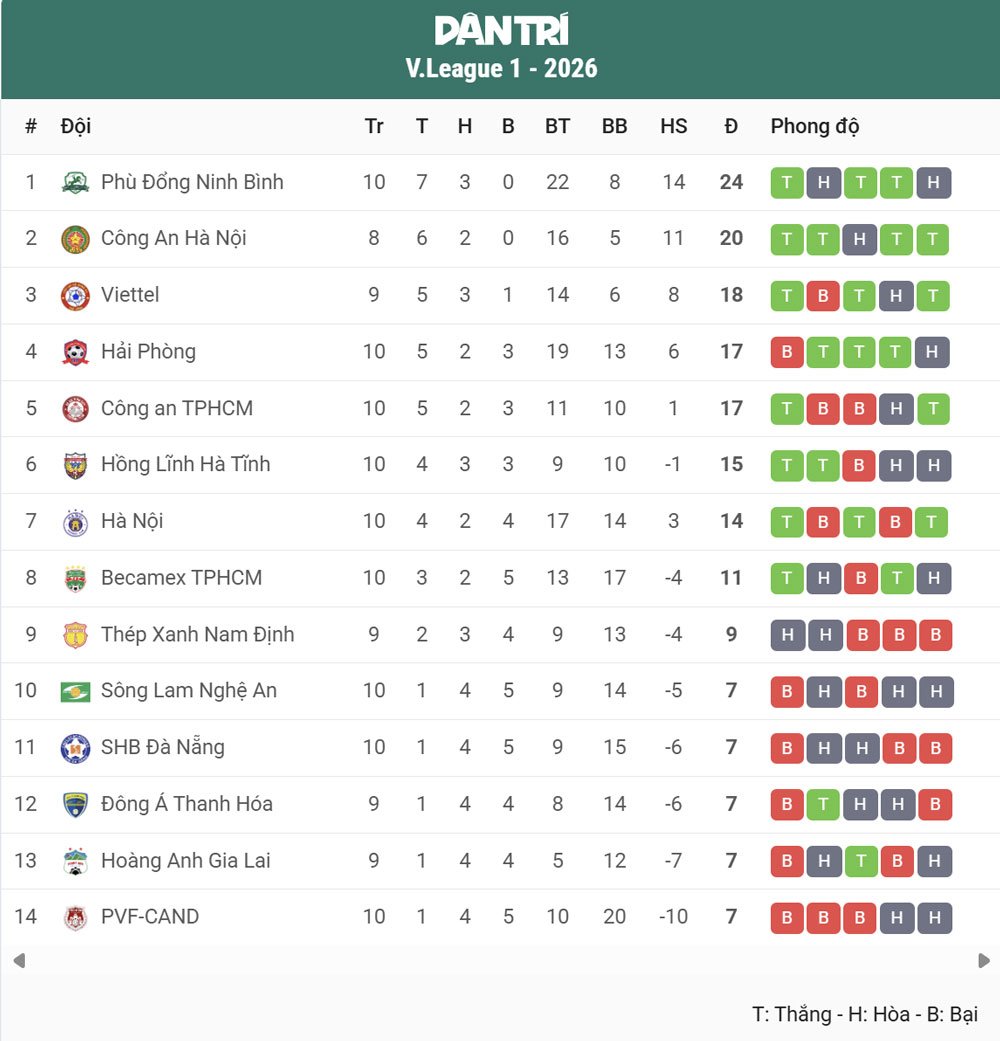Click Hải Phòng's first red B form badge
This screenshot has height=1041, width=1000.
787,352
